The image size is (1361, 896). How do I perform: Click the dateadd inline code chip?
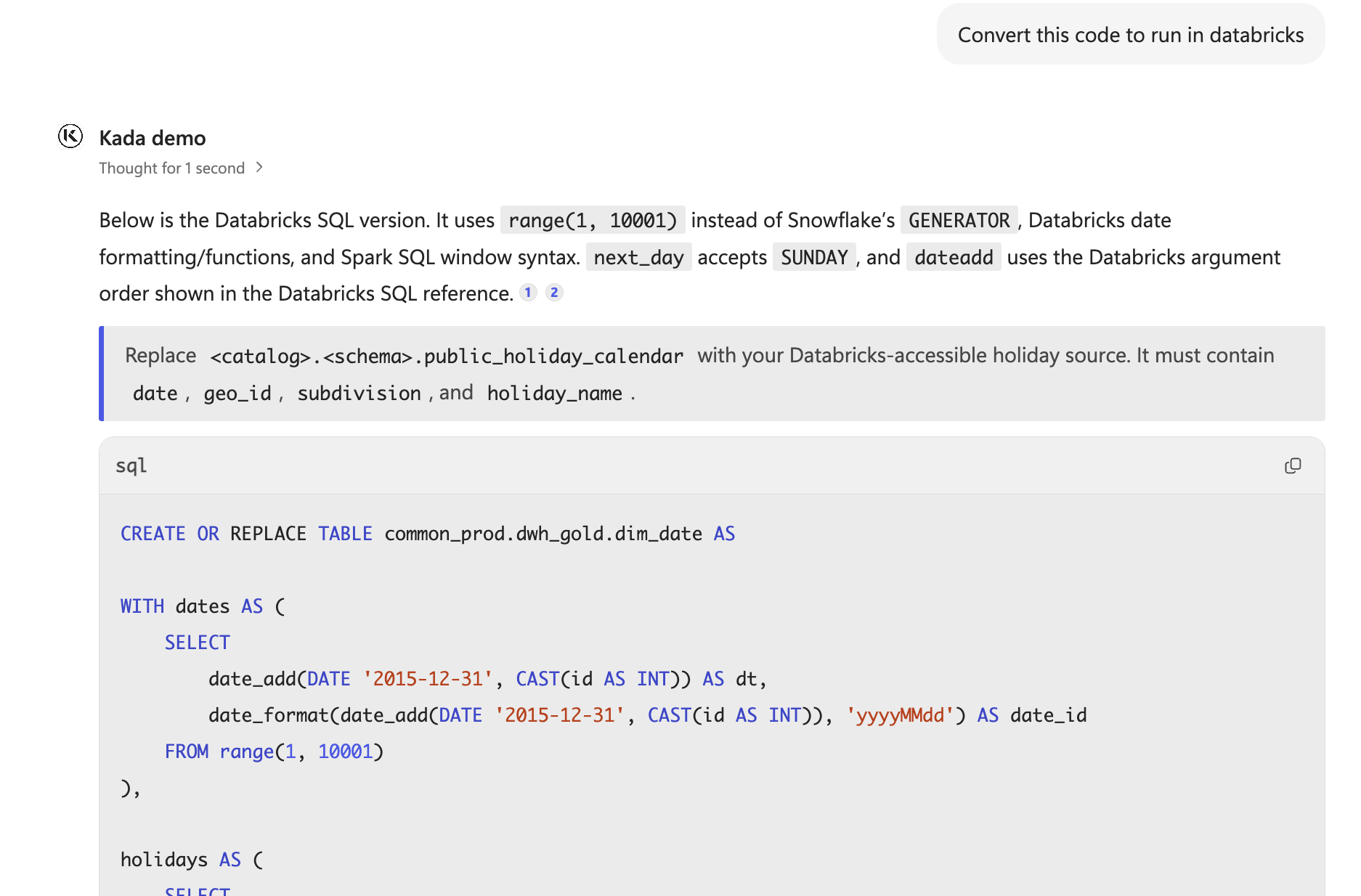(954, 257)
